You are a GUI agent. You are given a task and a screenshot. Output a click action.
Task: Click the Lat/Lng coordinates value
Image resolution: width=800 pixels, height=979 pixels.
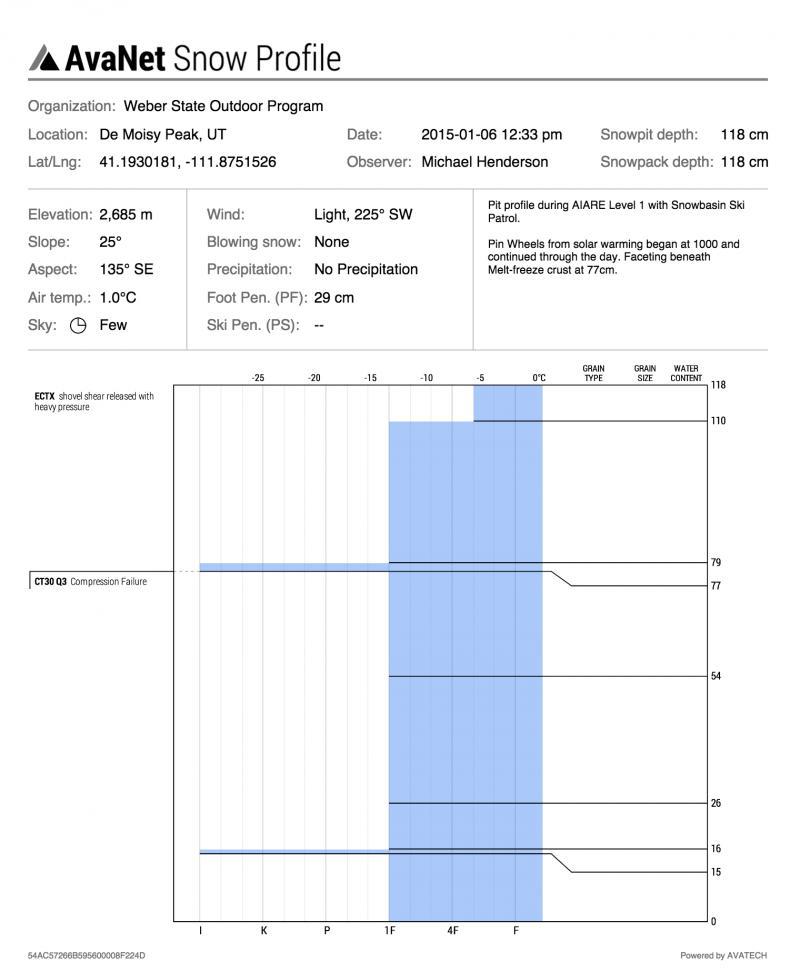[x=187, y=162]
